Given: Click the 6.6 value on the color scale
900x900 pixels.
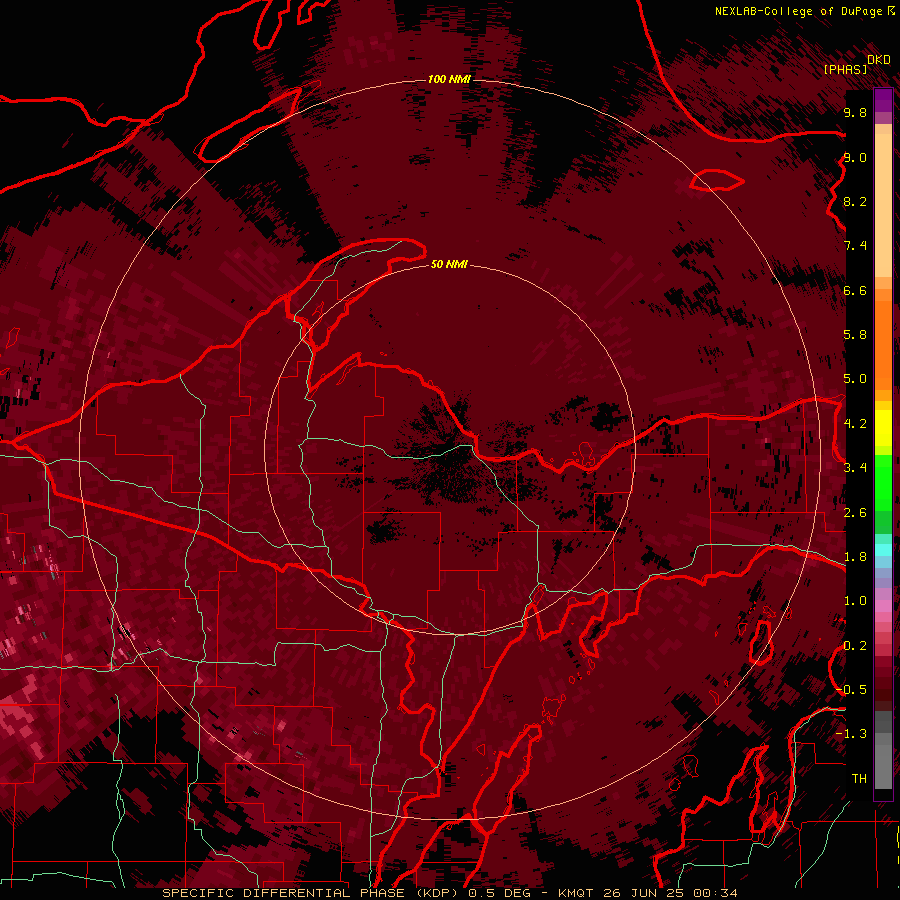Looking at the screenshot, I should 855,290.
